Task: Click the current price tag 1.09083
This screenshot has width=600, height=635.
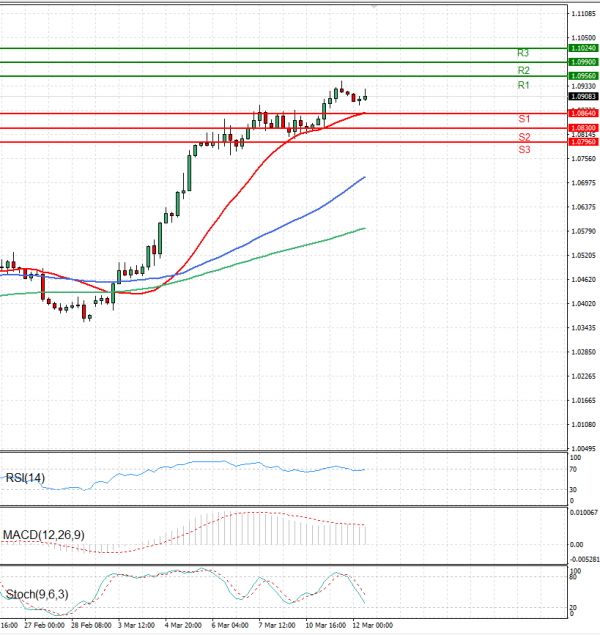Action: (x=582, y=97)
